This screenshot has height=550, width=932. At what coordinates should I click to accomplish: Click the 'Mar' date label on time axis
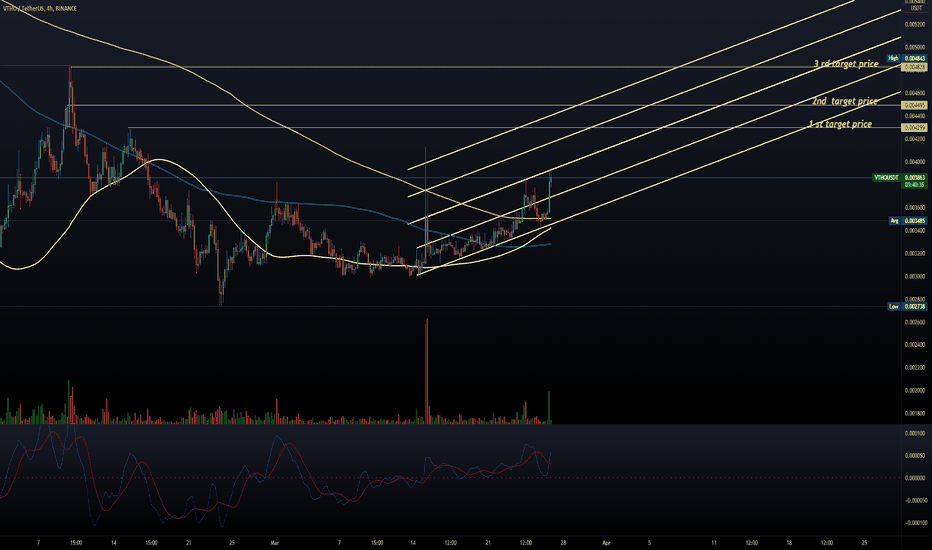[274, 543]
